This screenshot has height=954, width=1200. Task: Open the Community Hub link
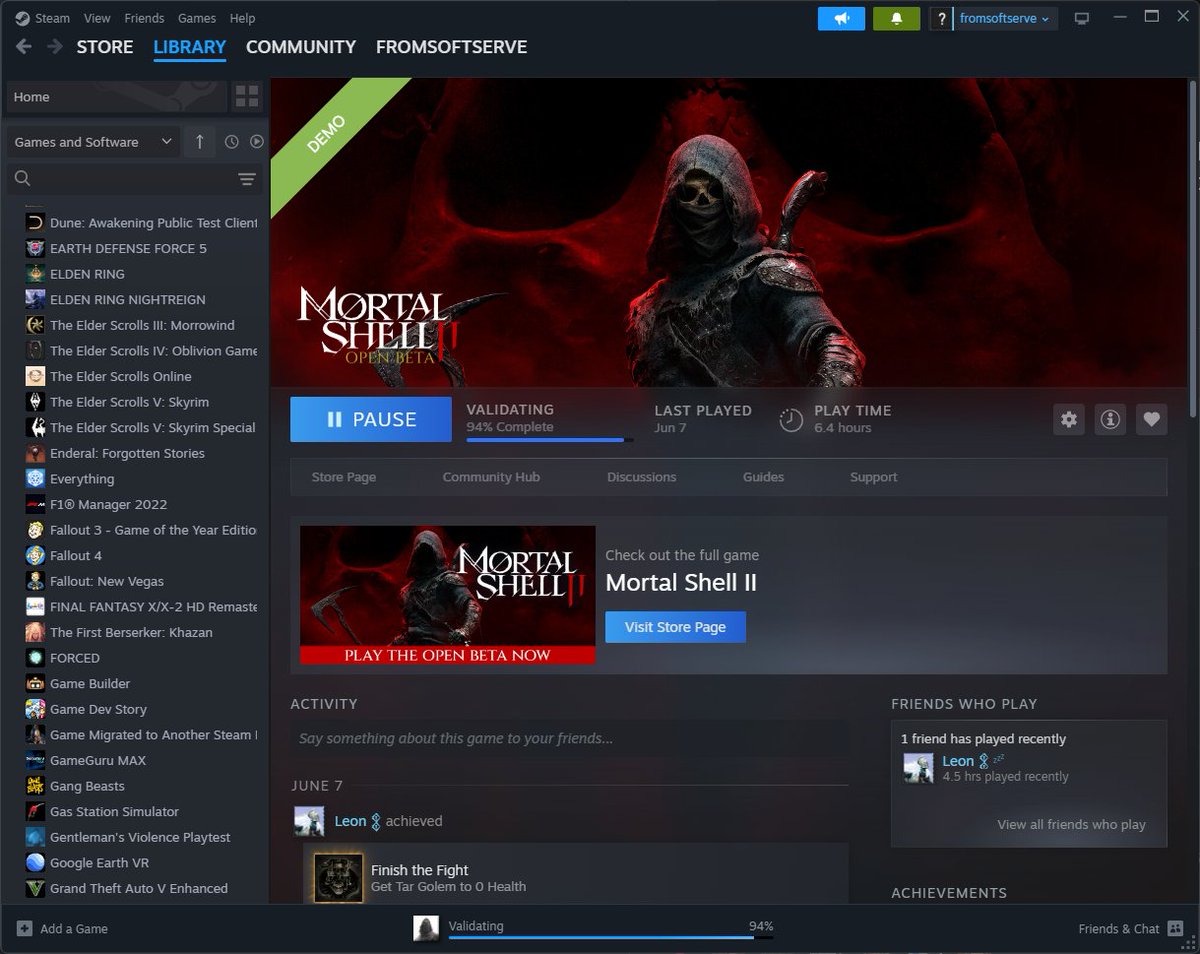[491, 477]
